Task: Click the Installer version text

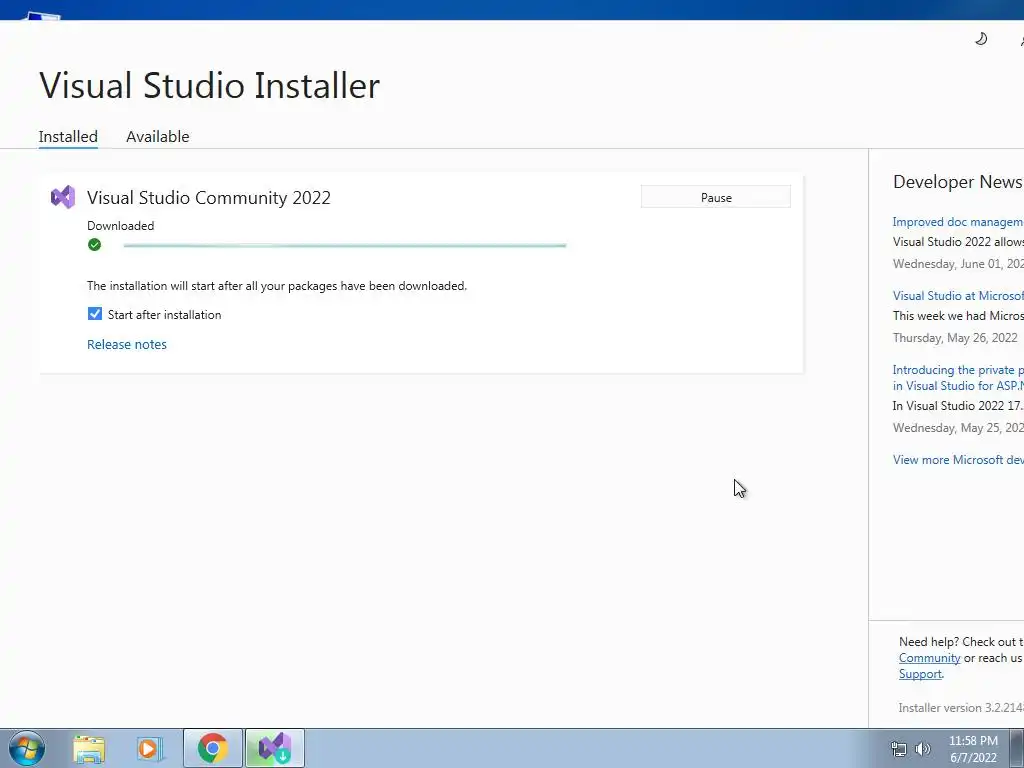Action: [x=961, y=708]
